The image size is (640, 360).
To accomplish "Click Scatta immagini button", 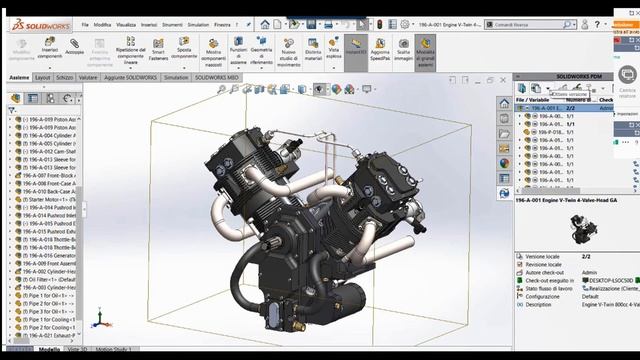I will pyautogui.click(x=403, y=49).
